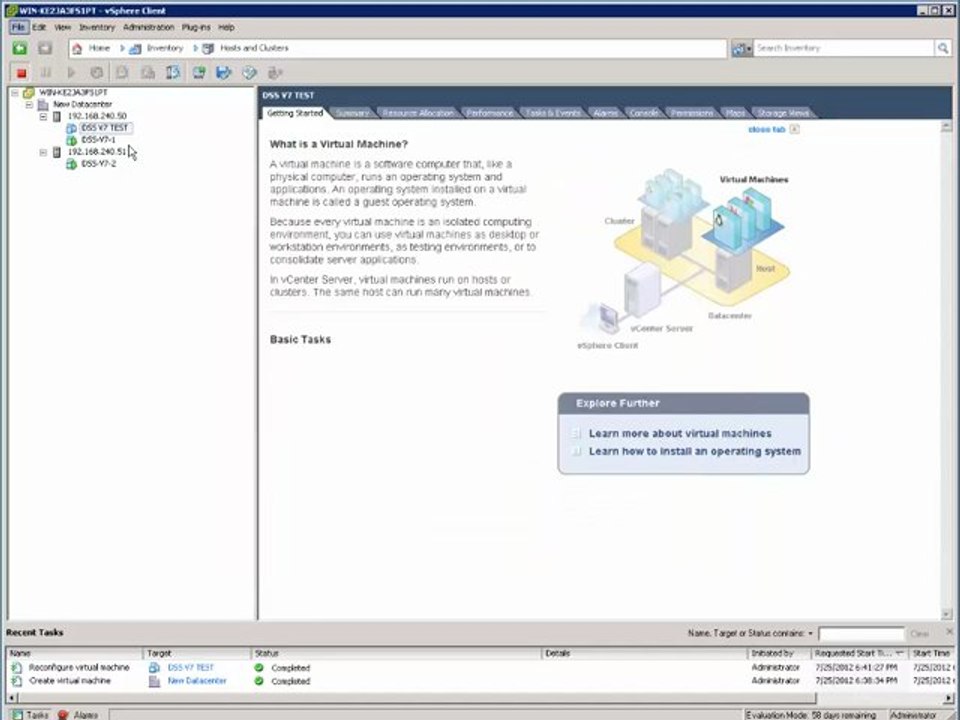Image resolution: width=960 pixels, height=720 pixels.
Task: Click the host icon for 192.168.240.51
Action: pos(57,152)
